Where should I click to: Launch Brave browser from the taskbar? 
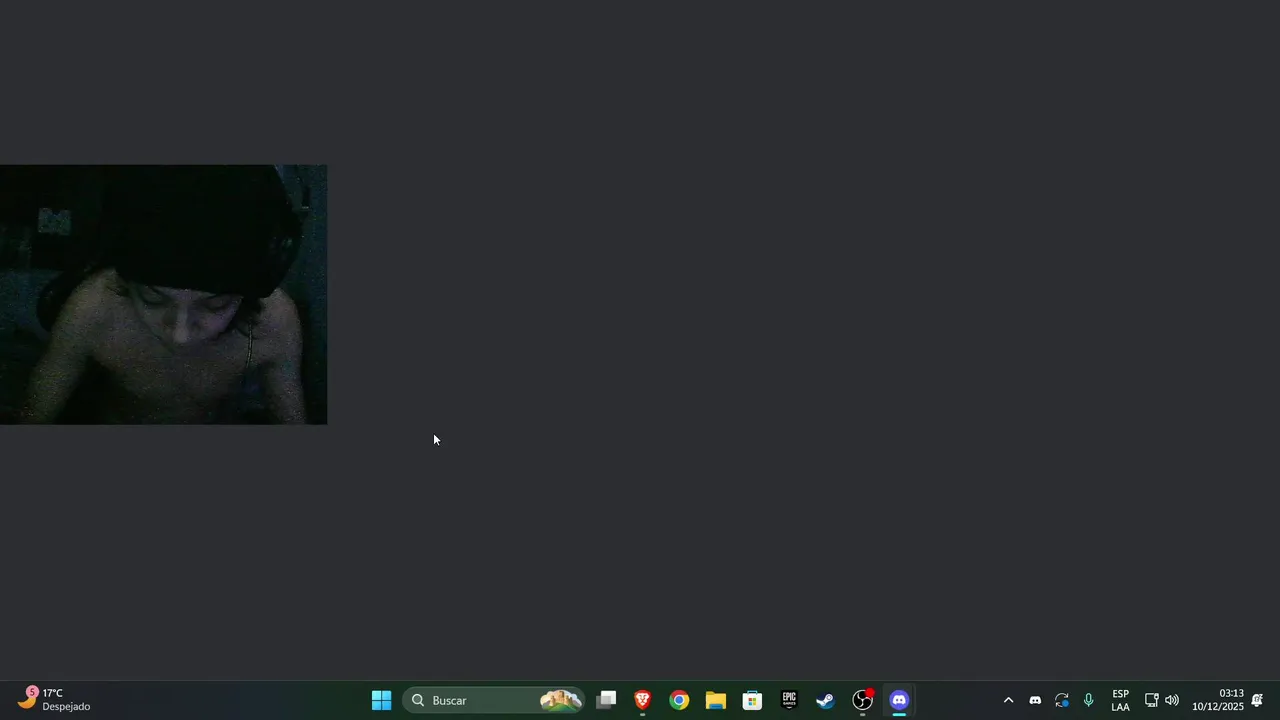(x=643, y=700)
